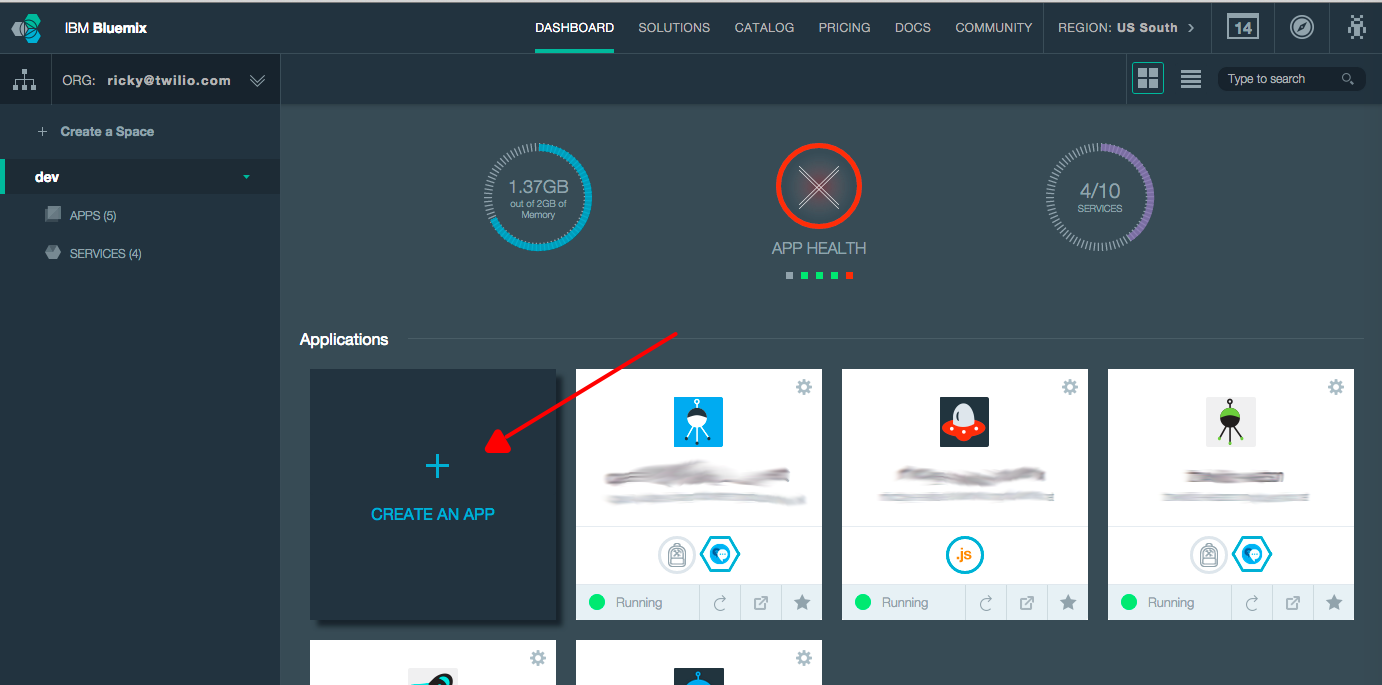Image resolution: width=1382 pixels, height=685 pixels.
Task: Open the CATALOG menu item
Action: pyautogui.click(x=764, y=28)
